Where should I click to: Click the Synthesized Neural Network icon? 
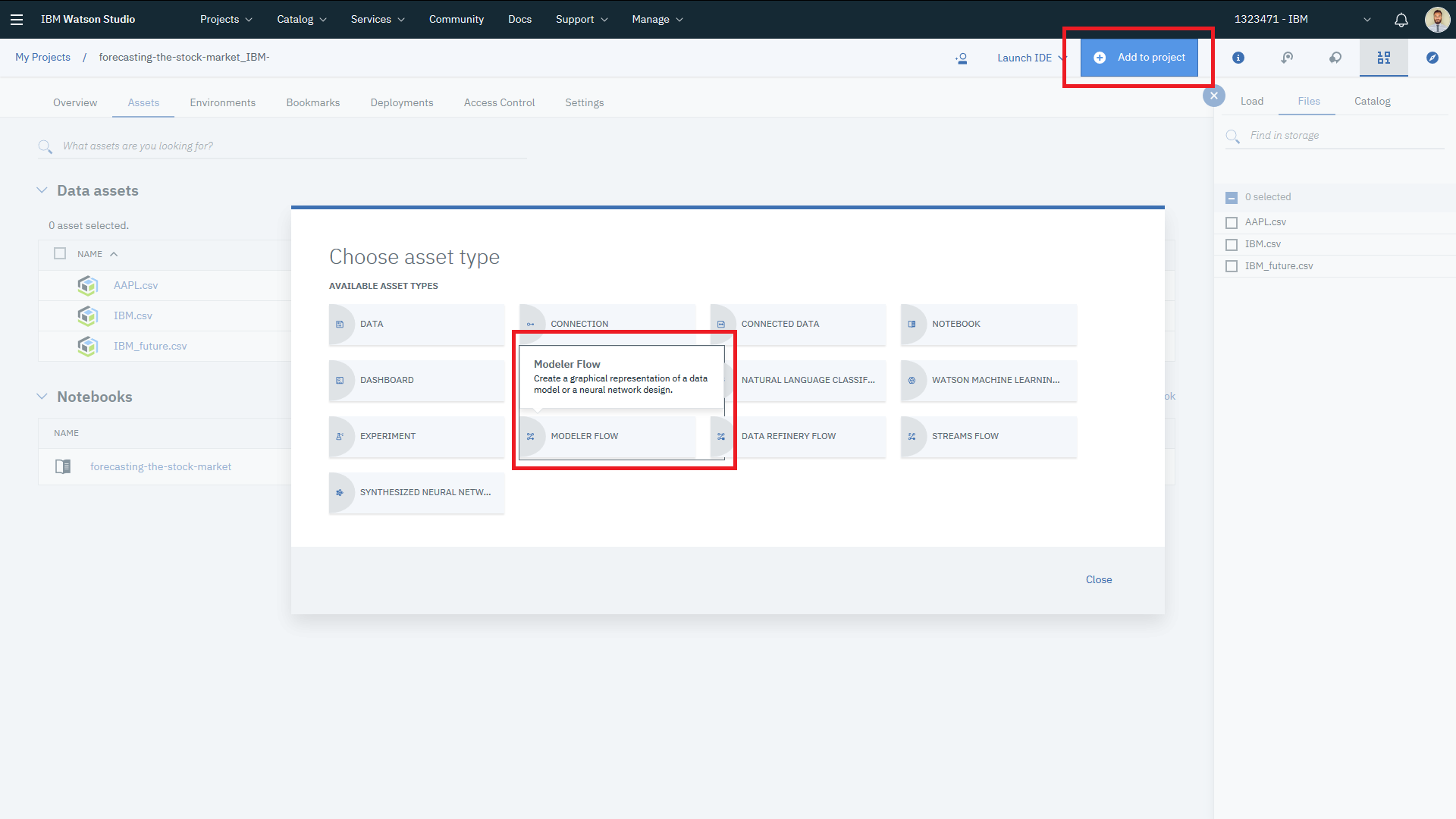click(340, 491)
